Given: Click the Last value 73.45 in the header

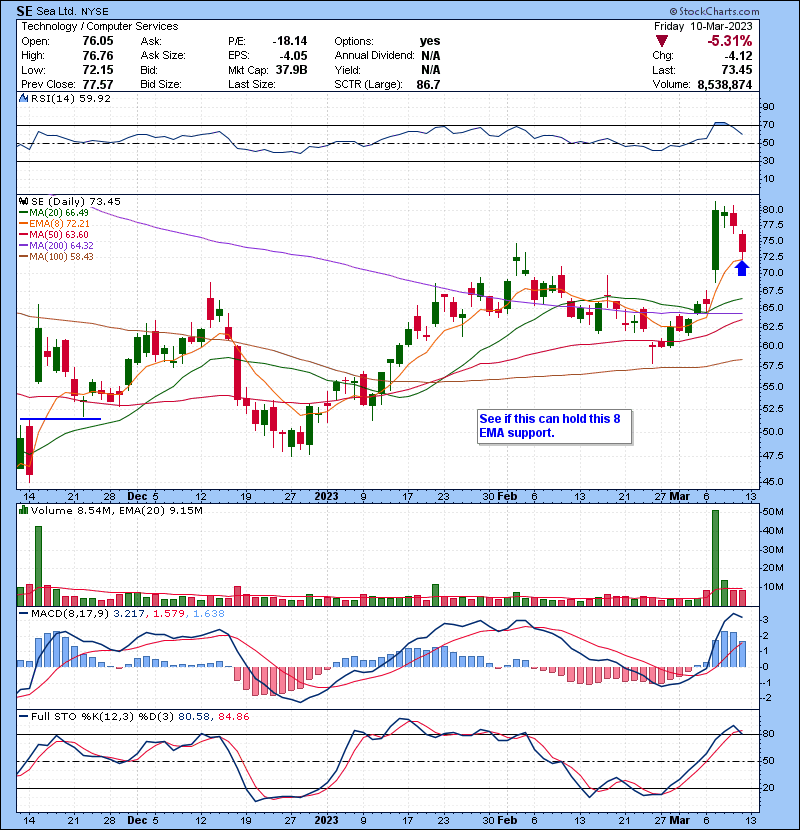Looking at the screenshot, I should [737, 70].
